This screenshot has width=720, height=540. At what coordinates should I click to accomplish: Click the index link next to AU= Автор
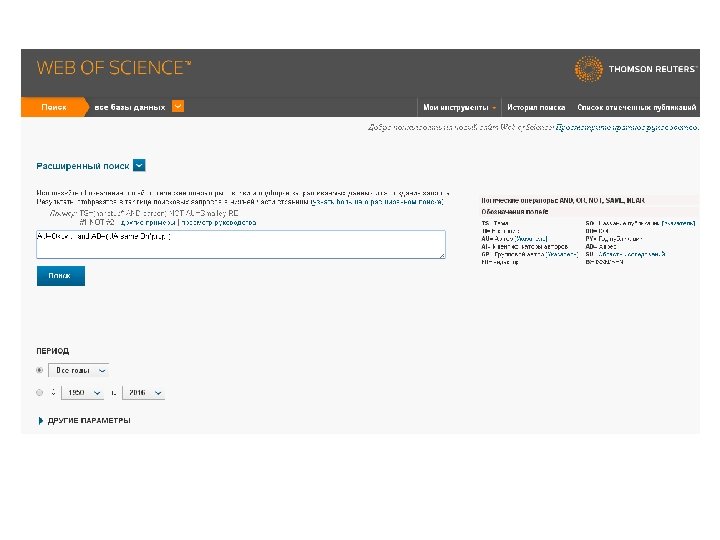coord(531,239)
